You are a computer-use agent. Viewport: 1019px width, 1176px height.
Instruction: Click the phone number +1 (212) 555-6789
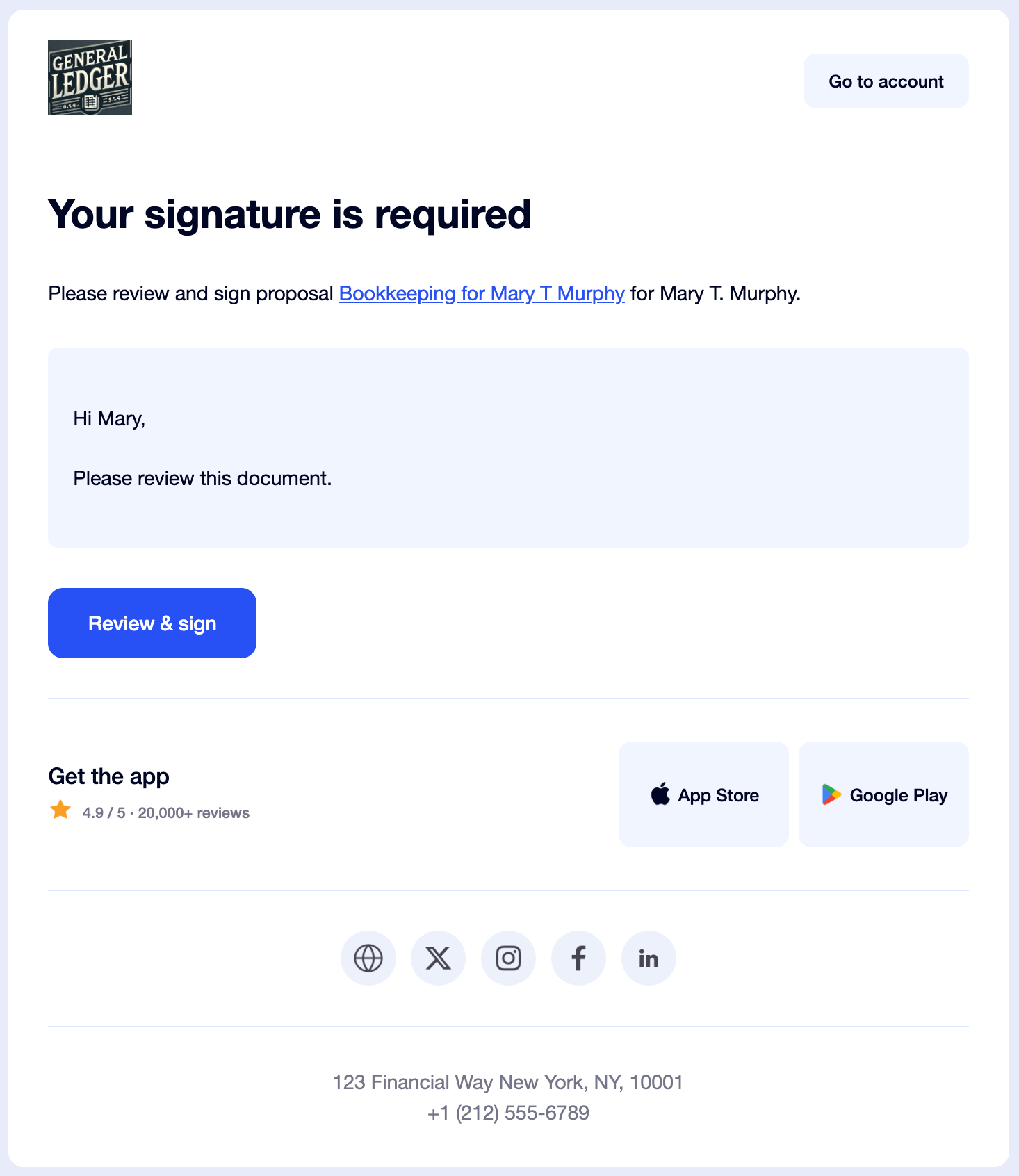[x=508, y=1113]
